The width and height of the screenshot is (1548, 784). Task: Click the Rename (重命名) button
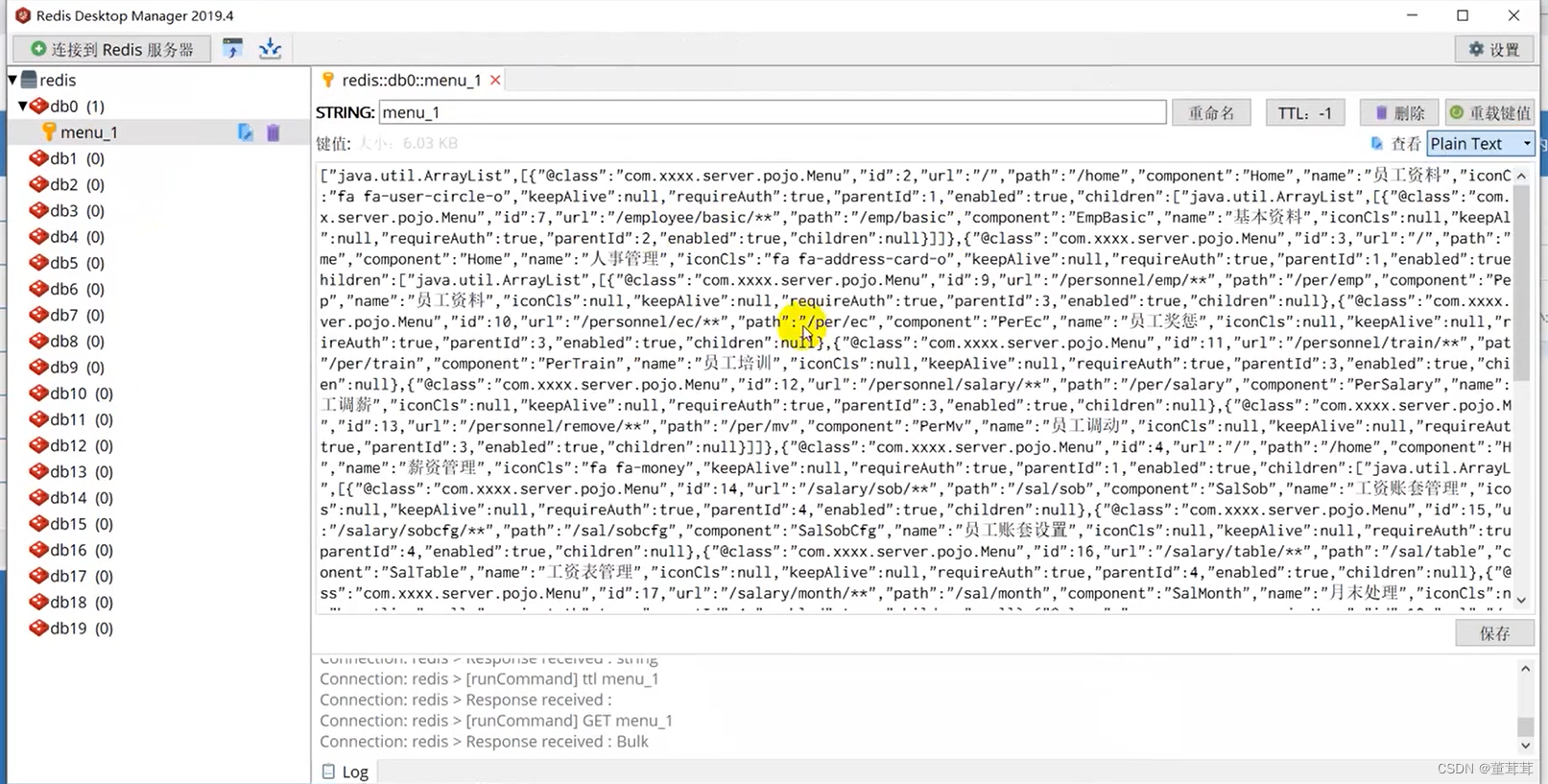1212,112
